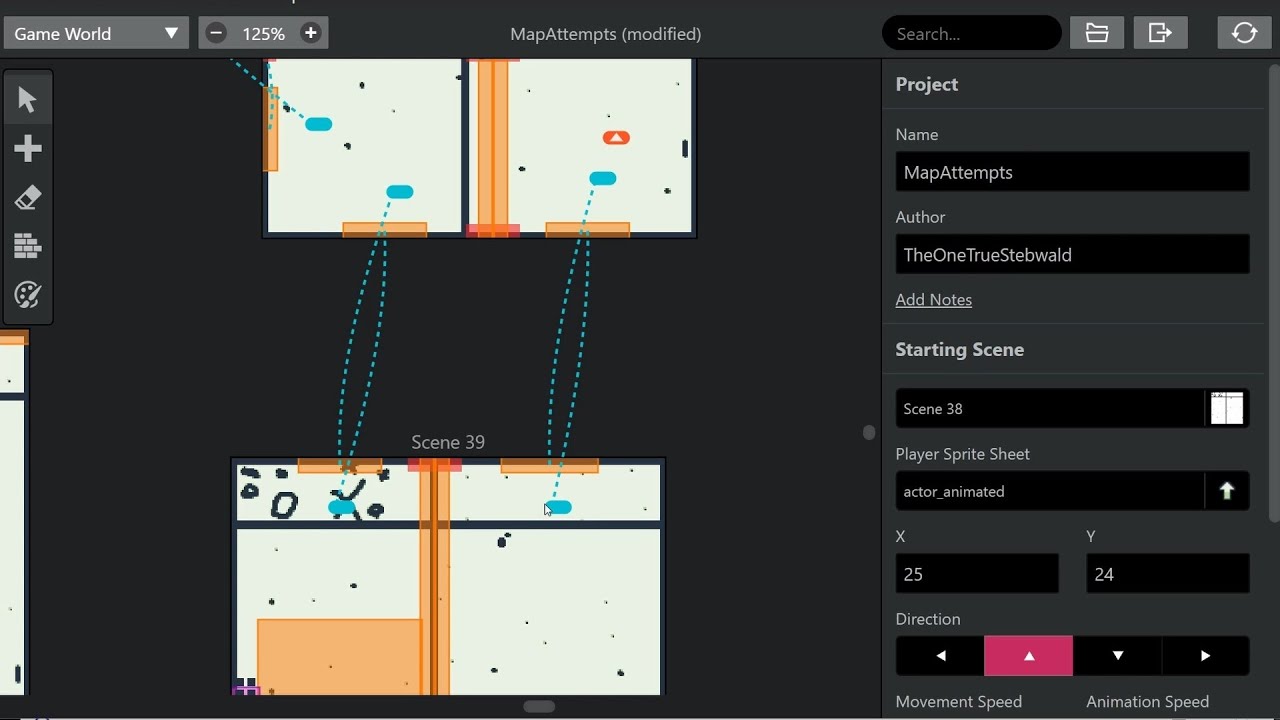The height and width of the screenshot is (720, 1280).
Task: Click the X position field
Action: (977, 574)
